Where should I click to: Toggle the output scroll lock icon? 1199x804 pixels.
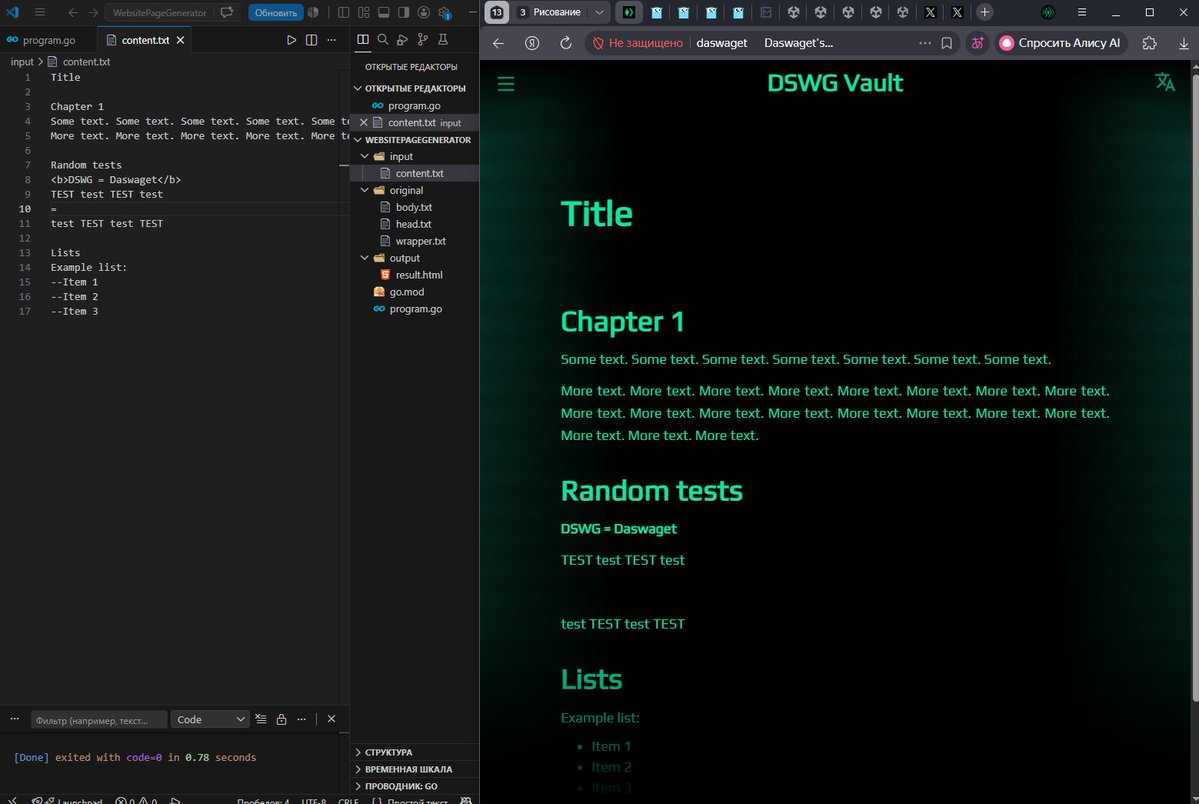point(281,719)
